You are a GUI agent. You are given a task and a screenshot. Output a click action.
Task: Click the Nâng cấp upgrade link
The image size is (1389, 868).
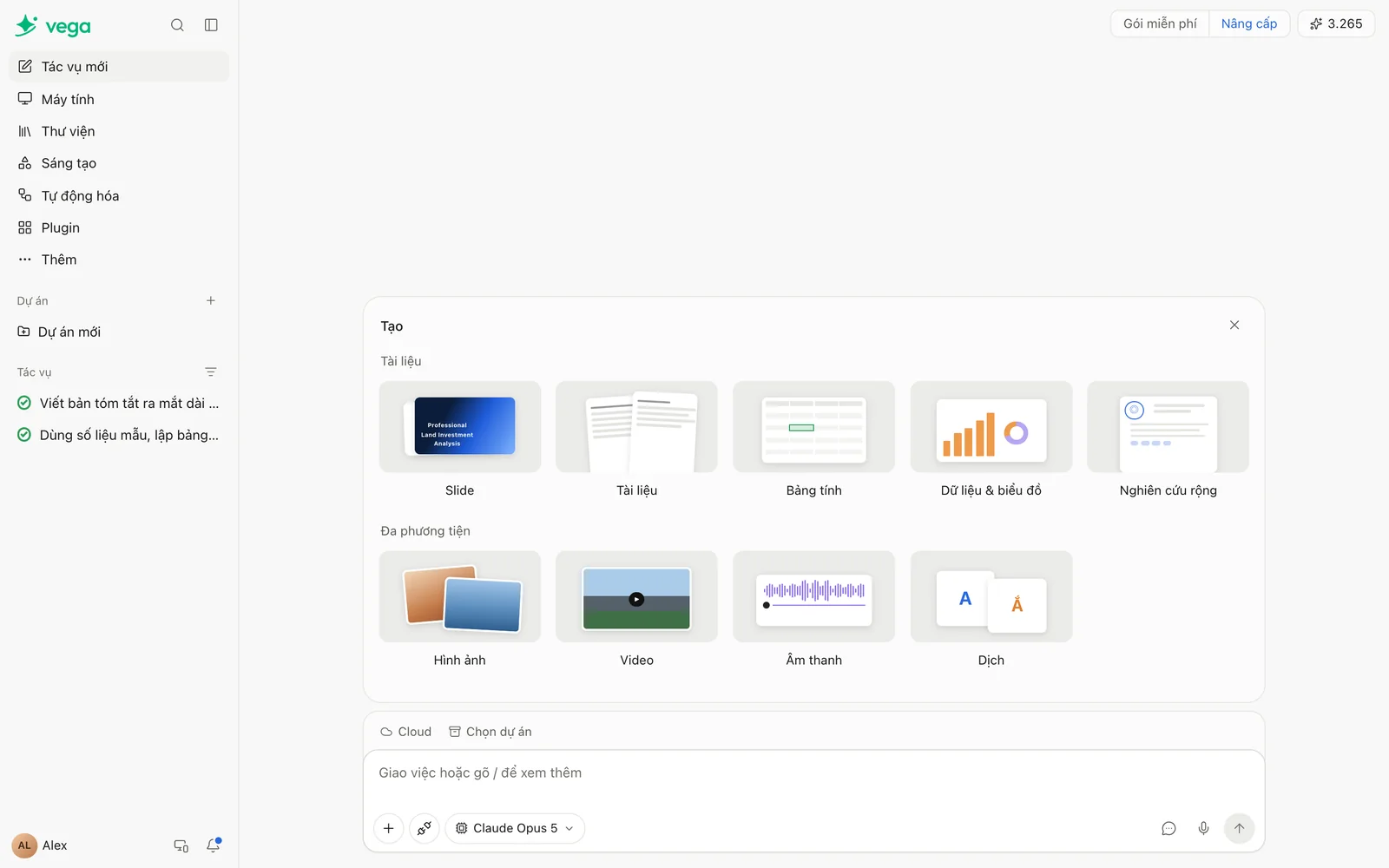coord(1249,23)
